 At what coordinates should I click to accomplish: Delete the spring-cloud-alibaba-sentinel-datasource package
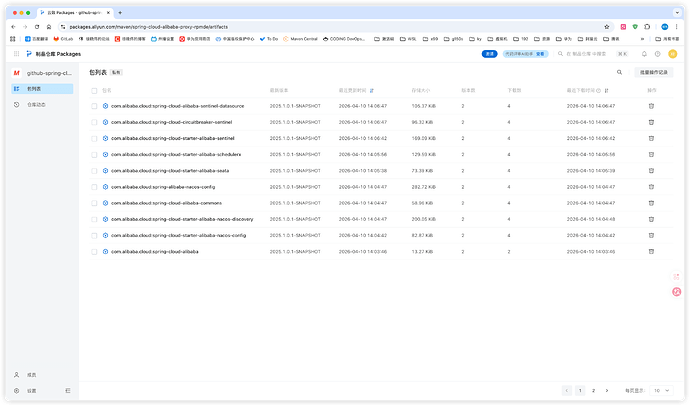pos(651,106)
